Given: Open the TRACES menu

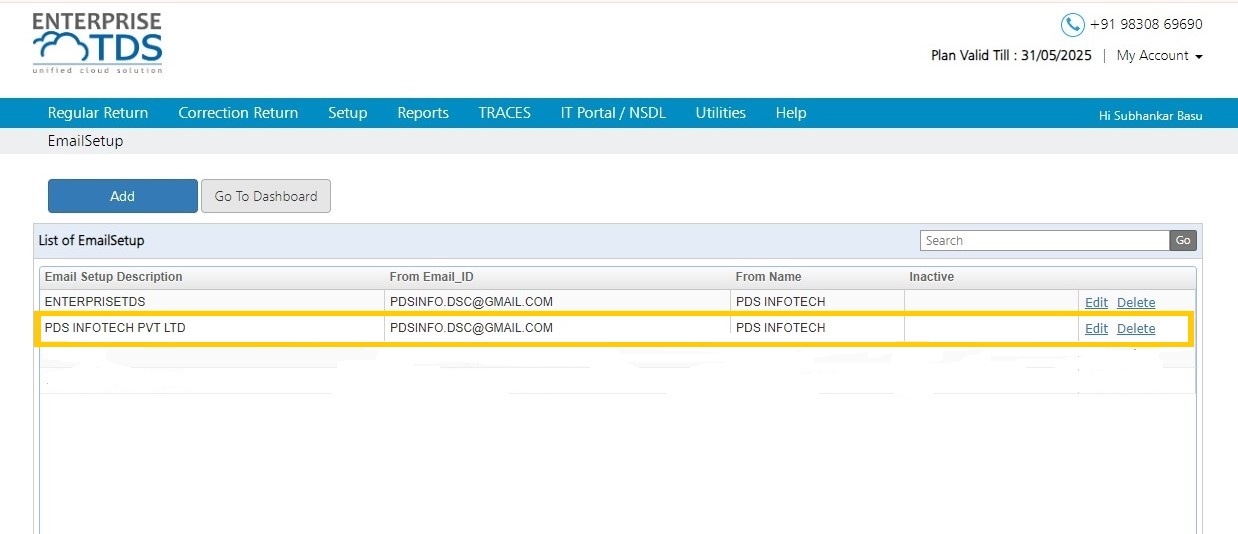Looking at the screenshot, I should click(x=504, y=113).
